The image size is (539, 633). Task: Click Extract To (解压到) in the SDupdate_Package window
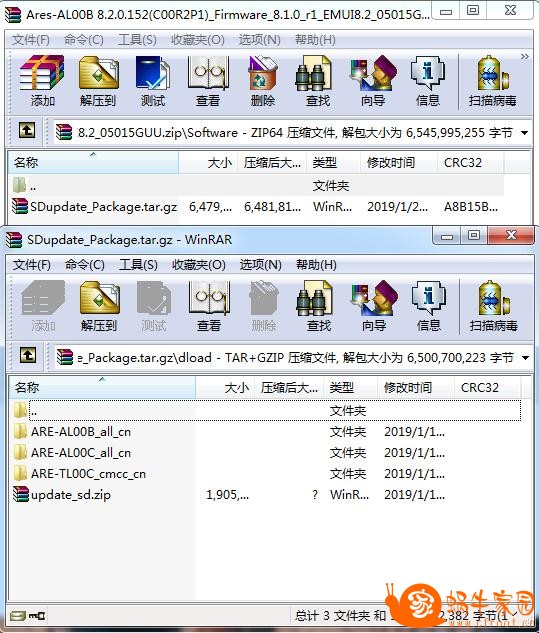[99, 306]
